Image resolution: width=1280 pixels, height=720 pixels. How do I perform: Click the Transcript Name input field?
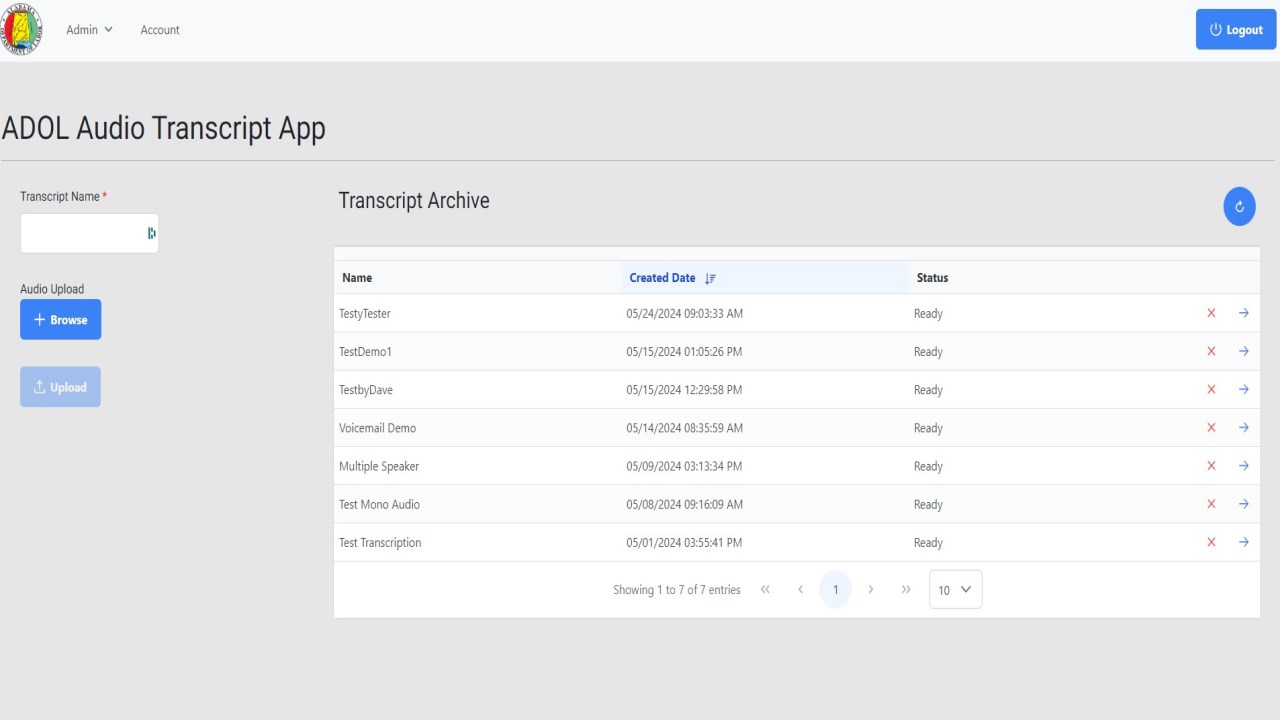[82, 233]
